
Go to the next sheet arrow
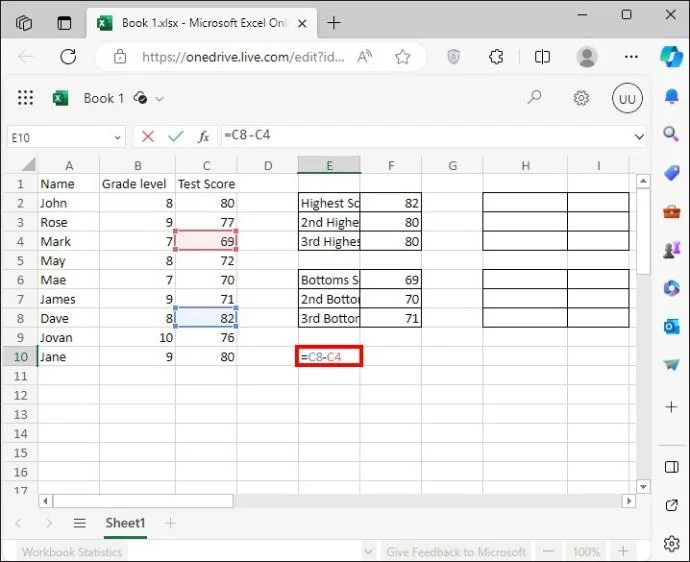pyautogui.click(x=49, y=523)
